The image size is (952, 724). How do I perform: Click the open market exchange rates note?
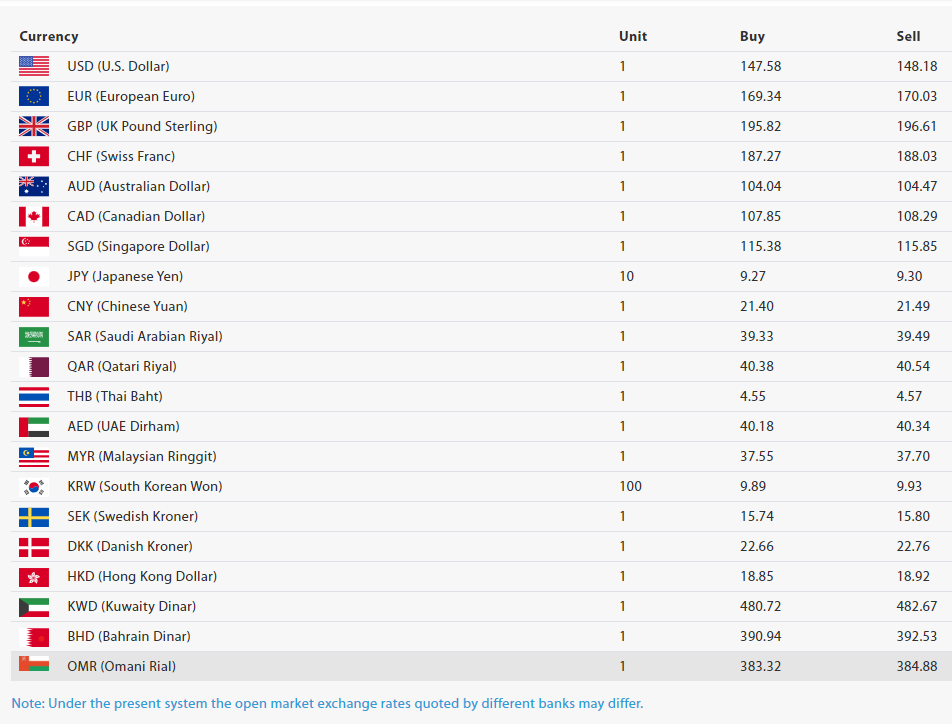click(x=327, y=703)
